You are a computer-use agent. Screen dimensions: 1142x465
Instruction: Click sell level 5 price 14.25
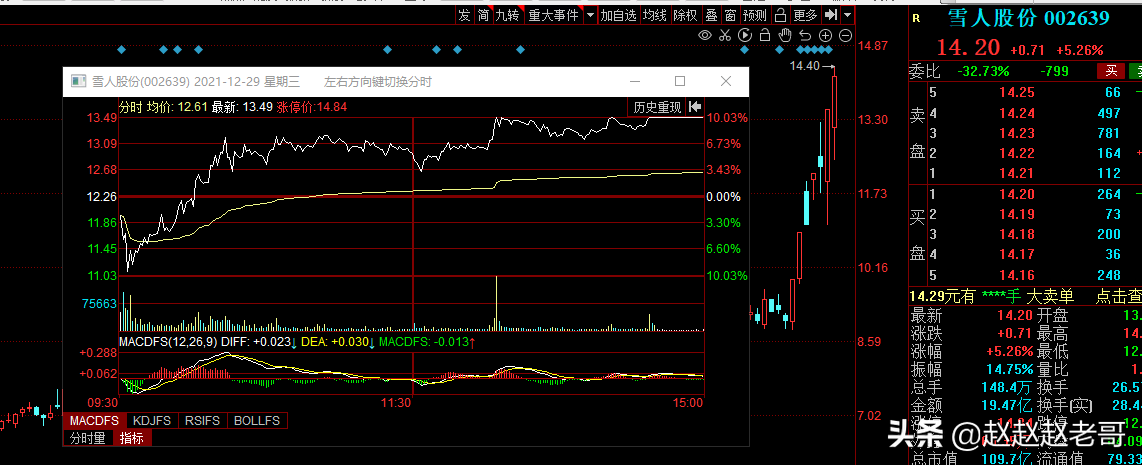point(1017,92)
